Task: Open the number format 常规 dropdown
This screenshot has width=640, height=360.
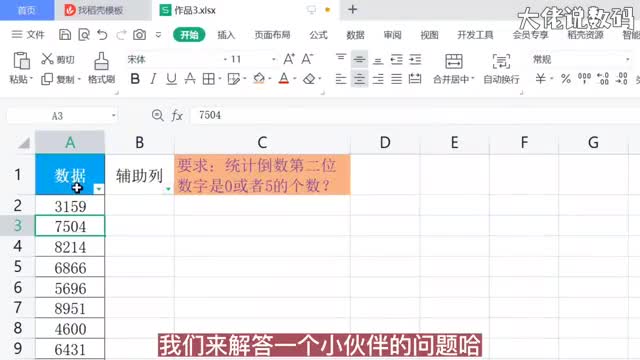Action: click(x=628, y=60)
